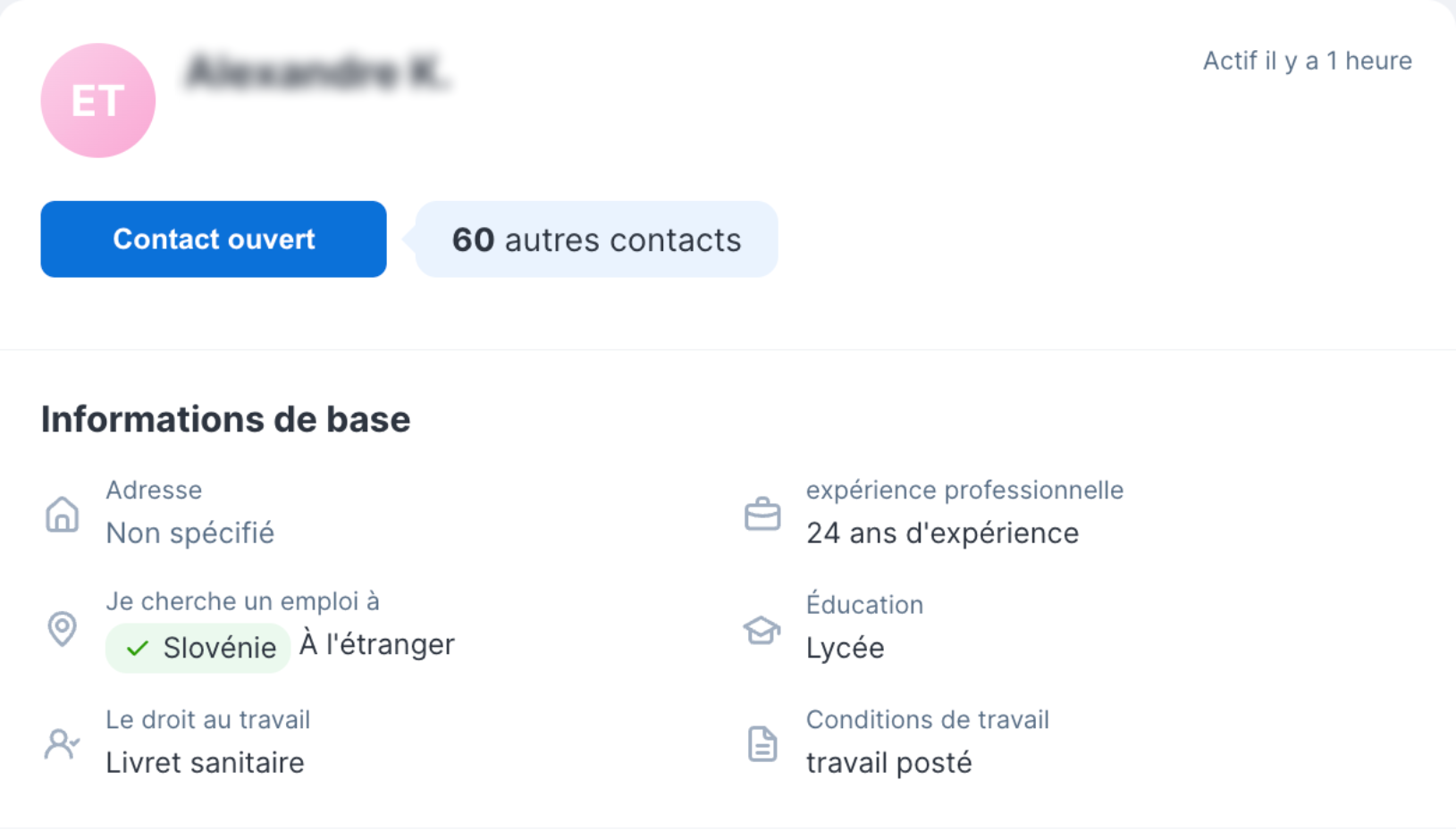Open the 60 autres contacts bubble
This screenshot has width=1456, height=830.
596,239
